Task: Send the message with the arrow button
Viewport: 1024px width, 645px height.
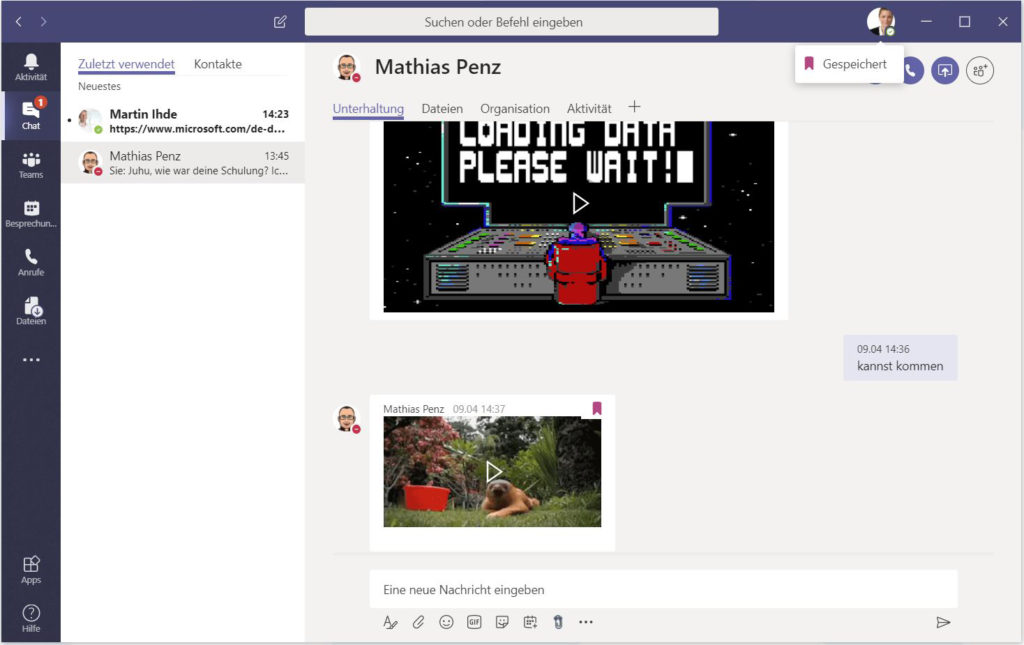Action: (943, 622)
